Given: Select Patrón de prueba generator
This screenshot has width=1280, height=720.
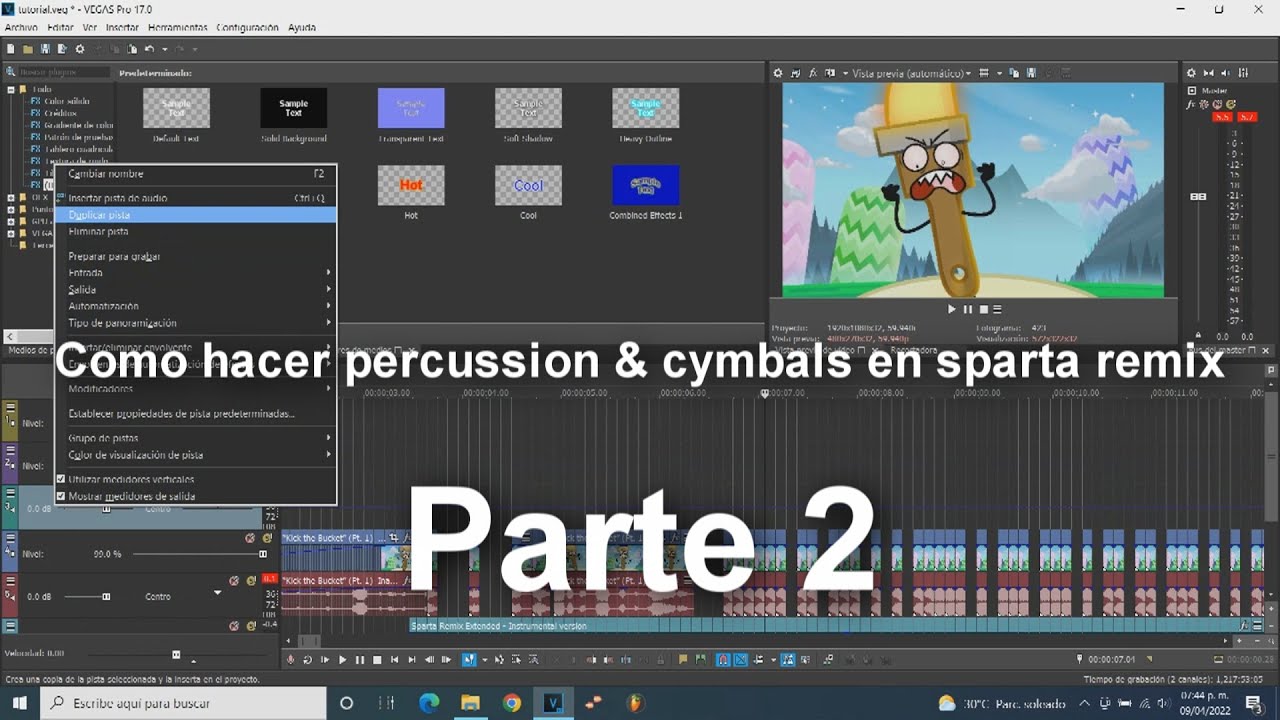Looking at the screenshot, I should pos(78,137).
